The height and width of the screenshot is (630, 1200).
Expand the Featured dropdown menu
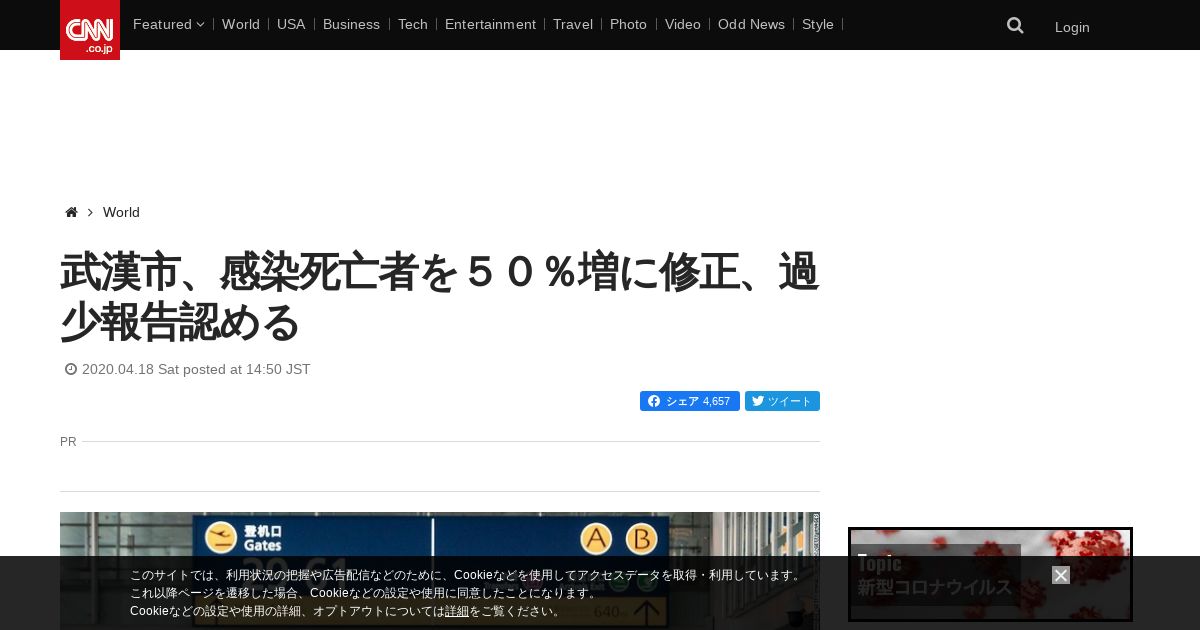pyautogui.click(x=168, y=24)
